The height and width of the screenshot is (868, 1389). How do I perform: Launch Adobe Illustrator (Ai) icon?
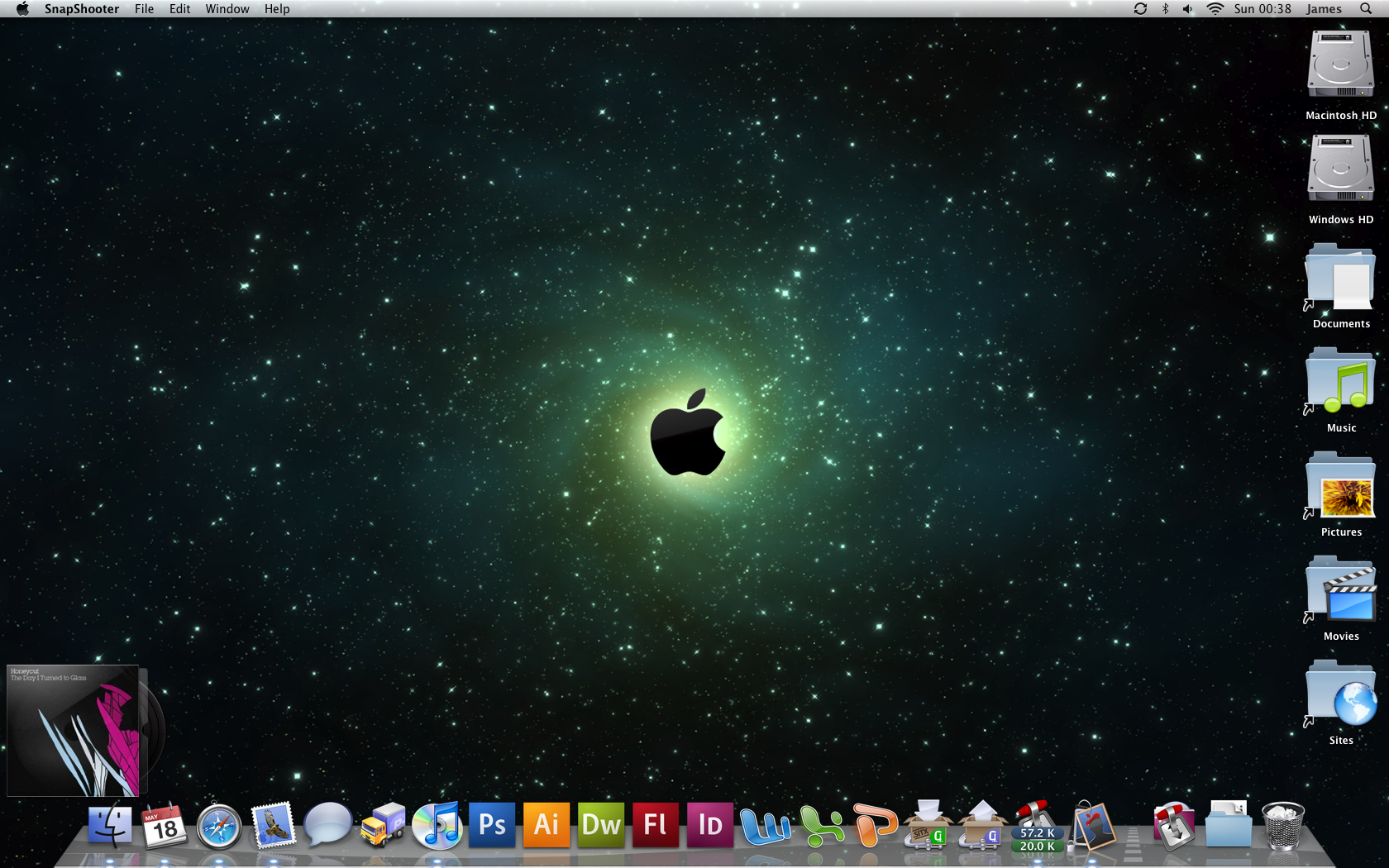pos(547,825)
